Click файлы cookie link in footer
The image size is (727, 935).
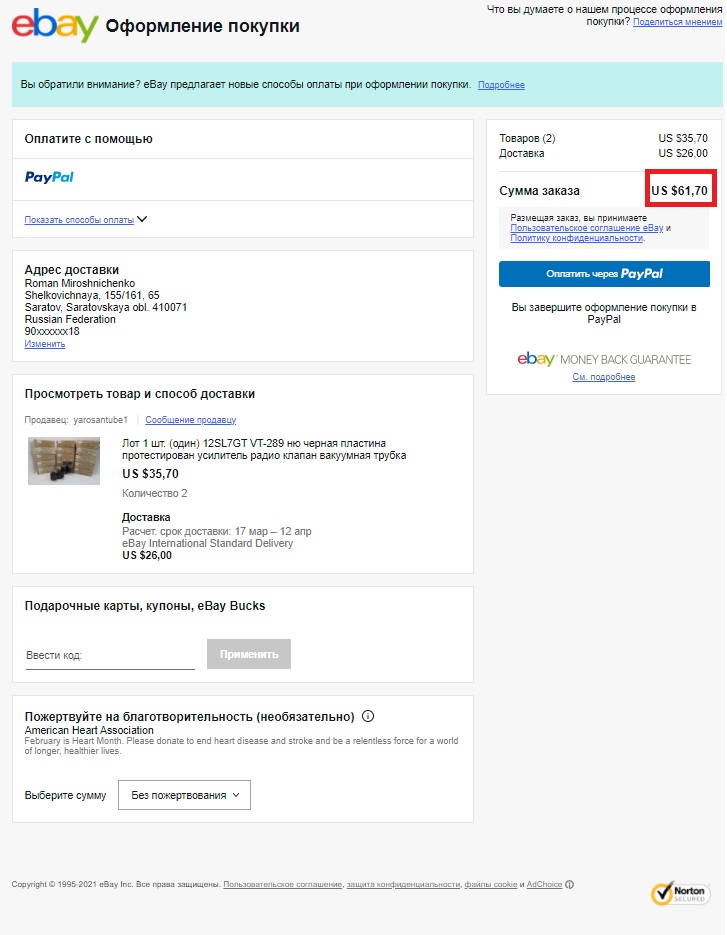point(491,884)
